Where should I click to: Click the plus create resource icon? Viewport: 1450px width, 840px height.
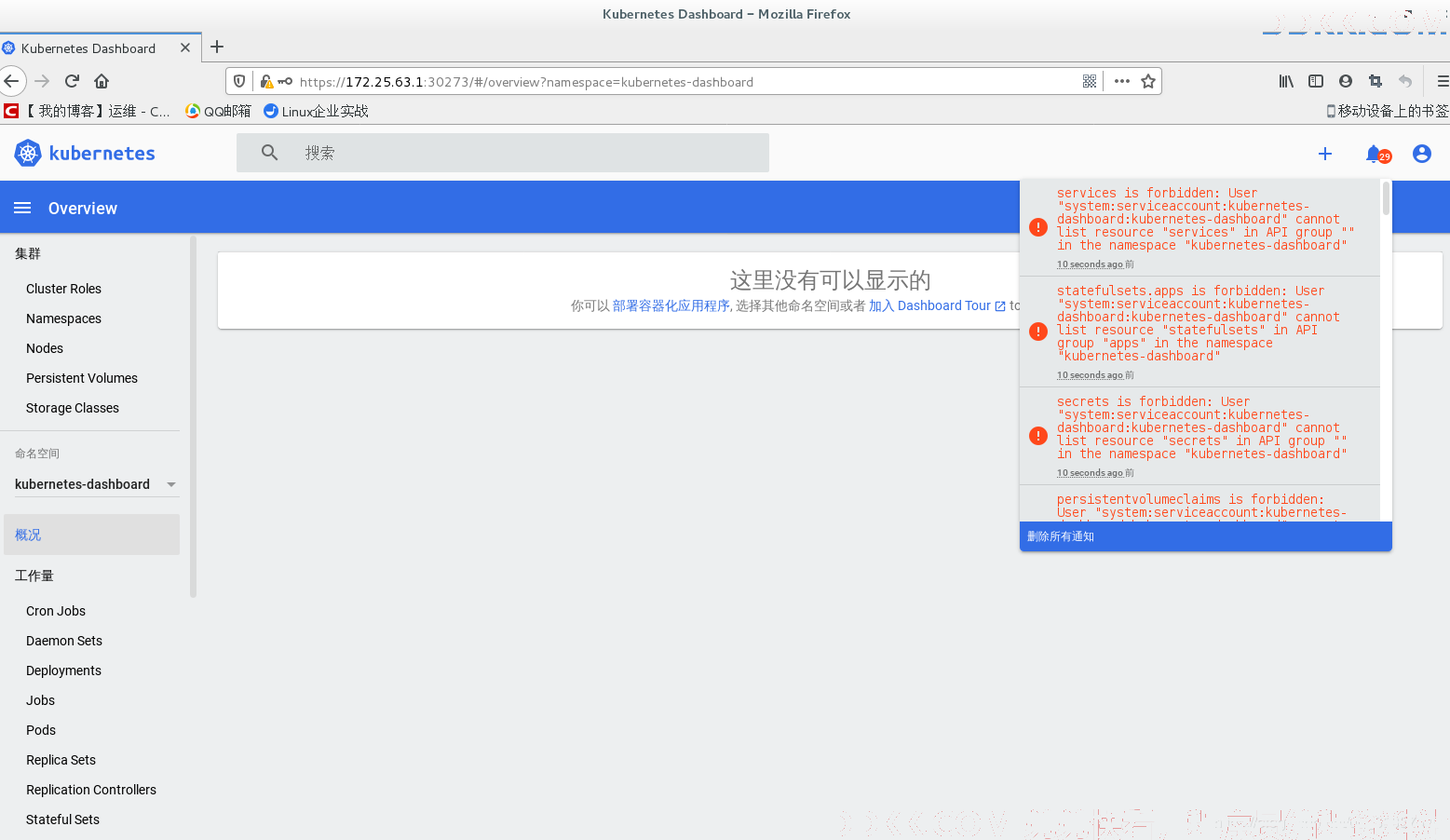(1325, 154)
